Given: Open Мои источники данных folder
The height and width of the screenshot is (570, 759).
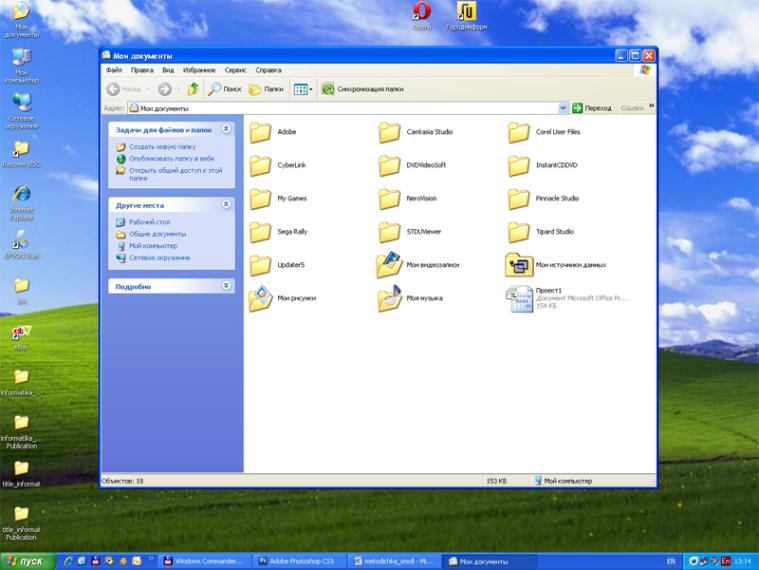Looking at the screenshot, I should click(556, 265).
